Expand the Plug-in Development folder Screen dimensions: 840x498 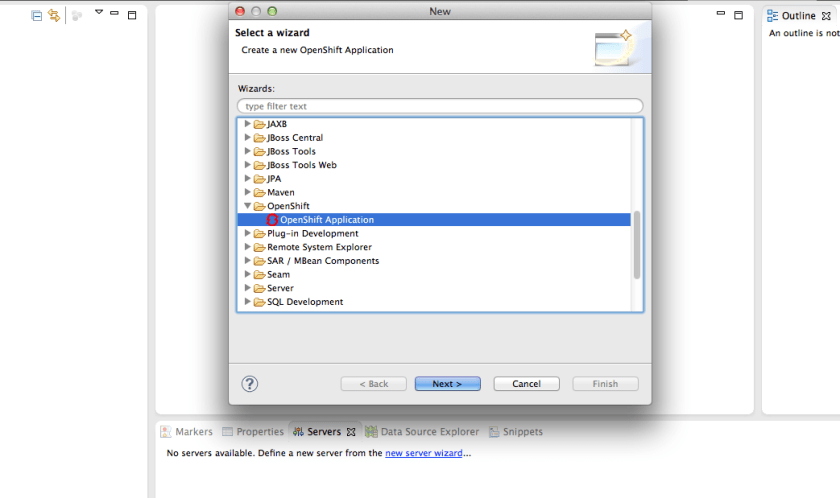[248, 234]
